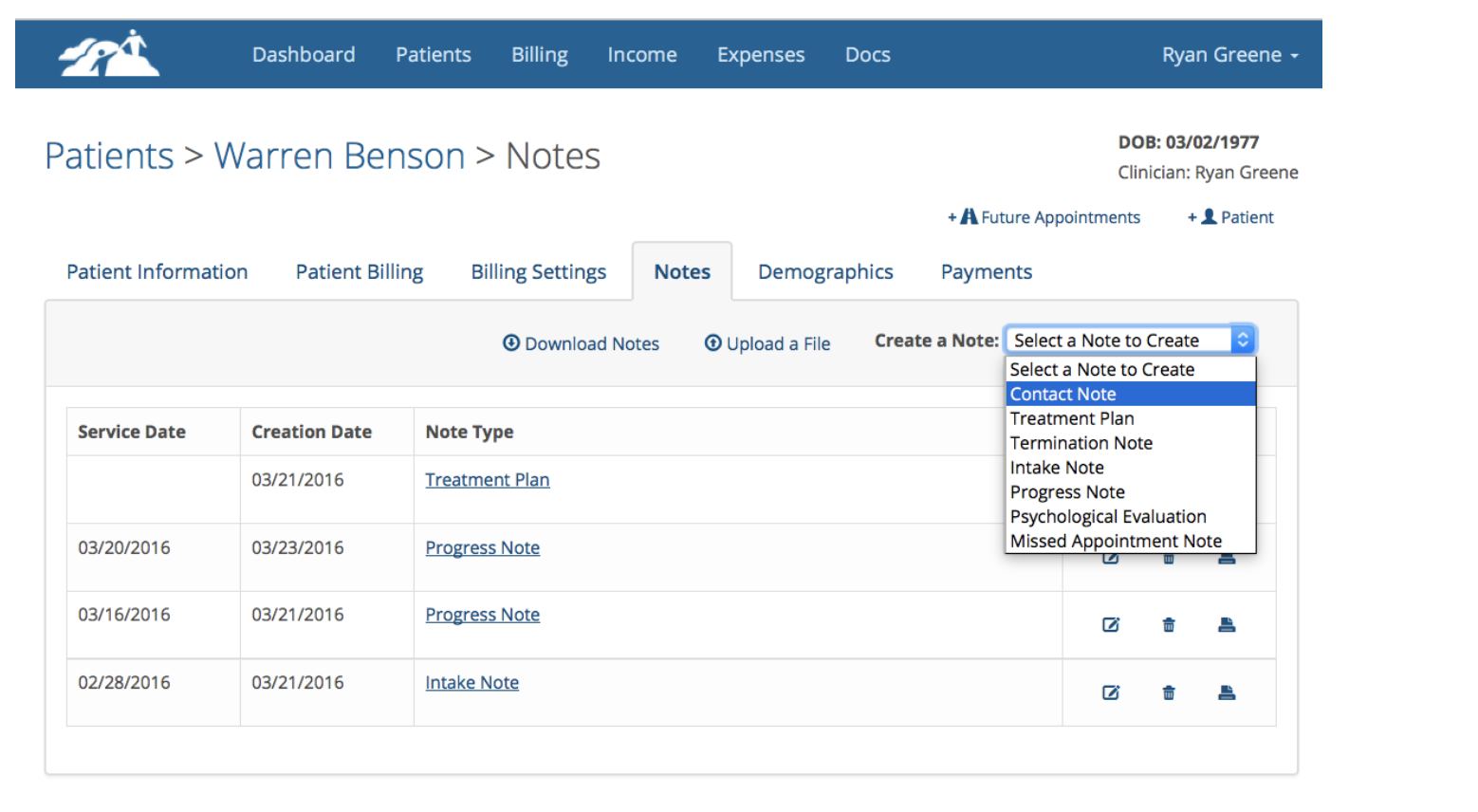The height and width of the screenshot is (812, 1478).
Task: Toggle the Create a Note select box
Action: pos(1131,340)
